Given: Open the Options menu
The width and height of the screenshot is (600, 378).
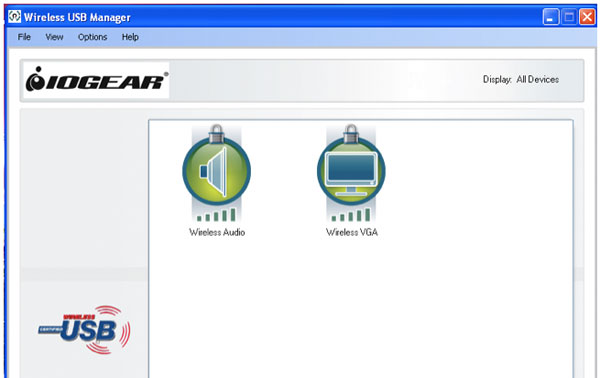Looking at the screenshot, I should tap(93, 37).
